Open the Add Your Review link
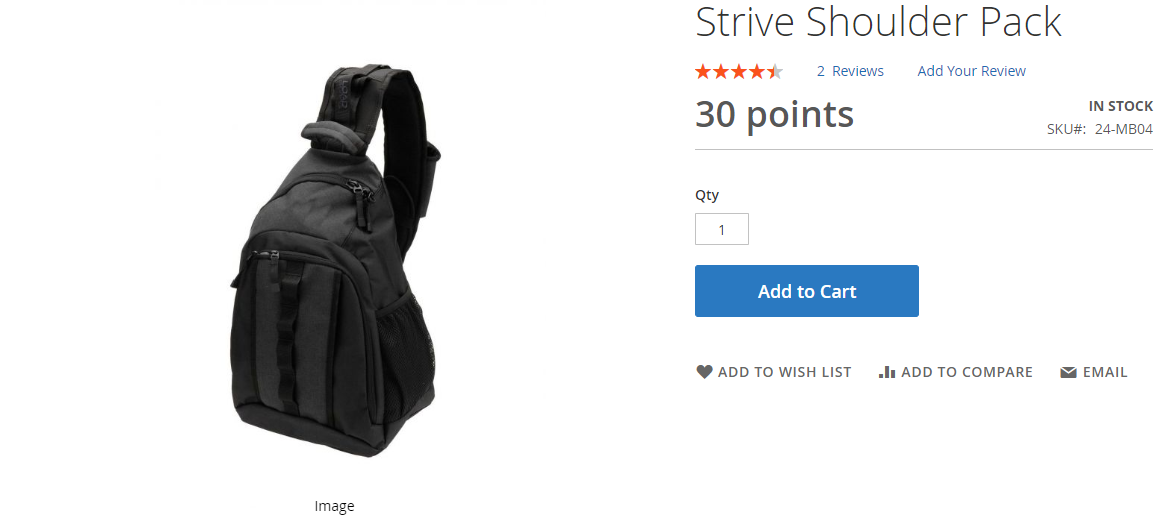1159x516 pixels. pyautogui.click(x=971, y=71)
